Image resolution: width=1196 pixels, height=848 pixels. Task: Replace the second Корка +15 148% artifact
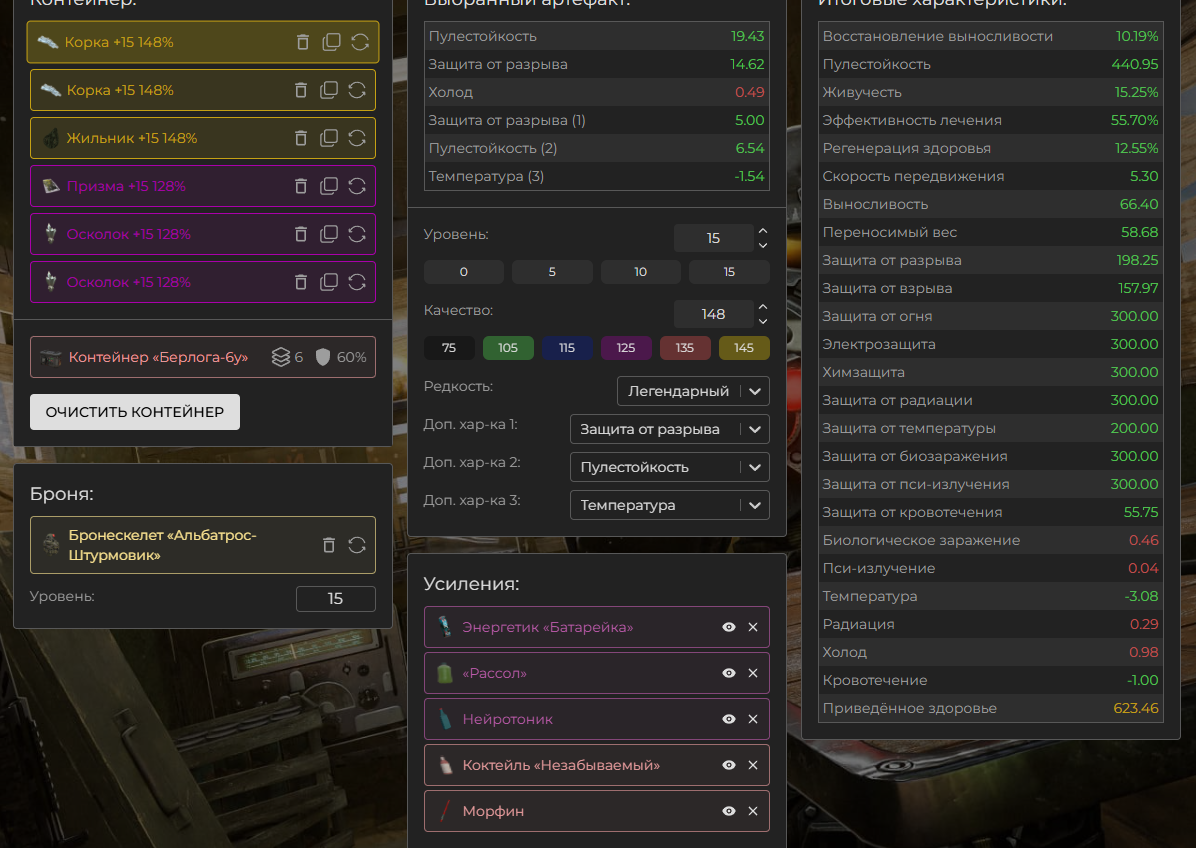pyautogui.click(x=357, y=90)
